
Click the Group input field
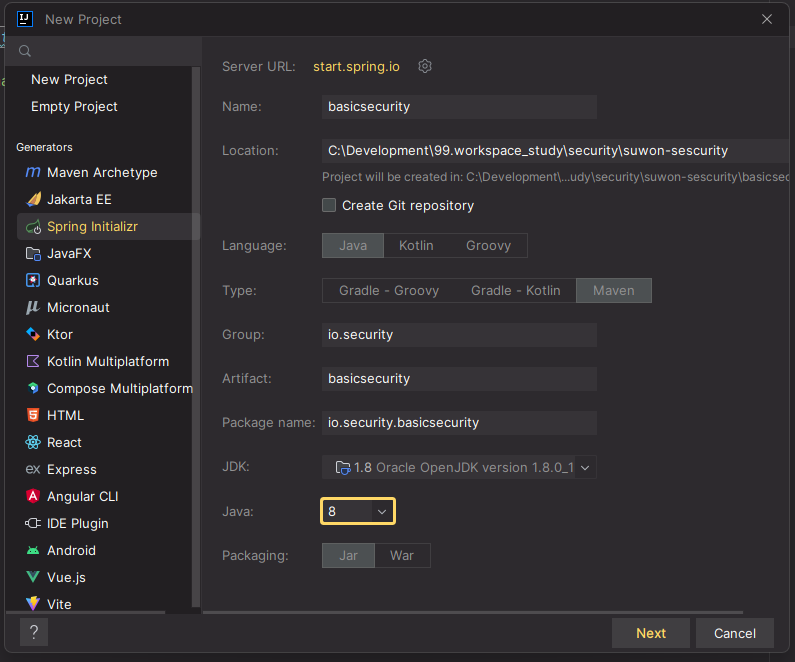(459, 335)
